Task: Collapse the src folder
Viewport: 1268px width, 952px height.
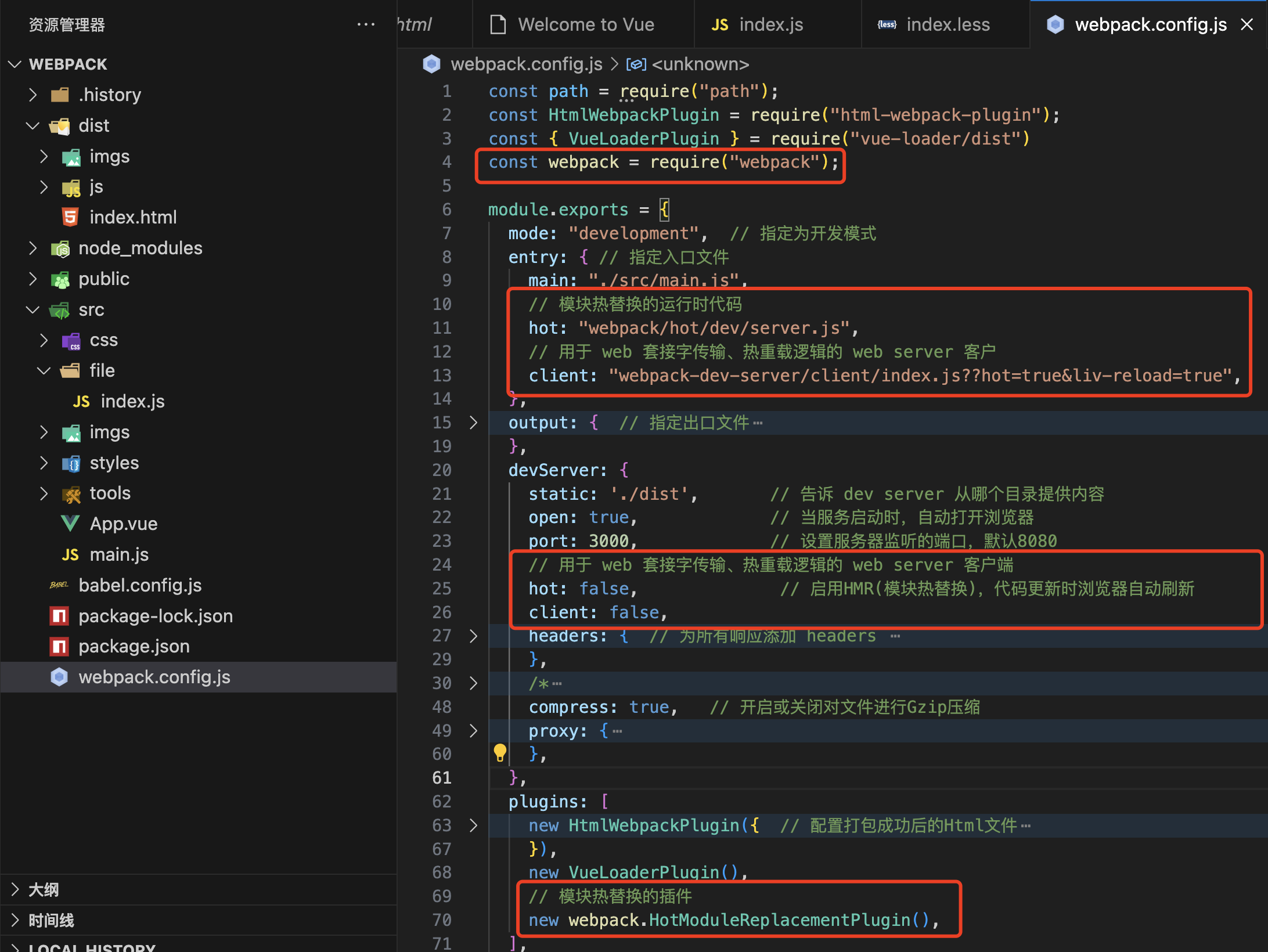Action: 33,309
